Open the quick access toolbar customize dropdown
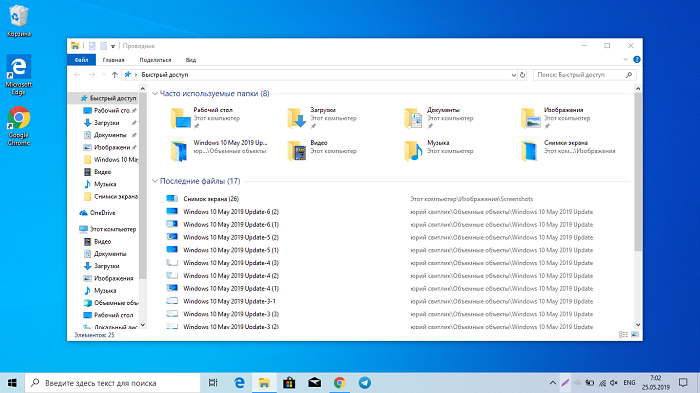The image size is (700, 393). (x=113, y=46)
